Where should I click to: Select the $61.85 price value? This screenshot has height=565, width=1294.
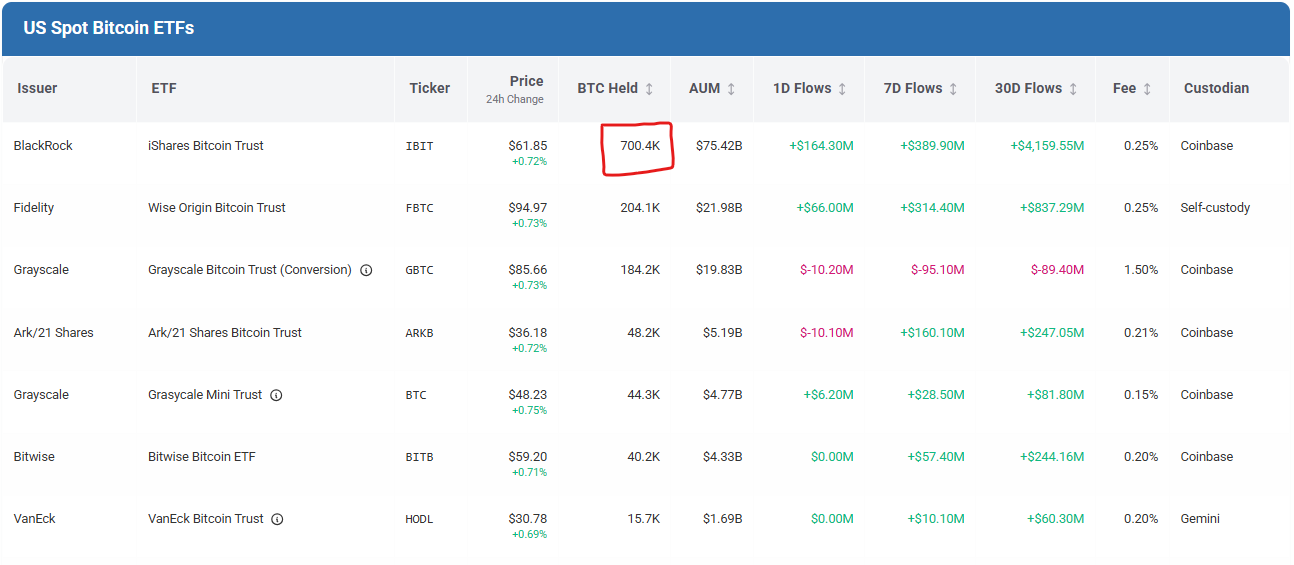[528, 146]
